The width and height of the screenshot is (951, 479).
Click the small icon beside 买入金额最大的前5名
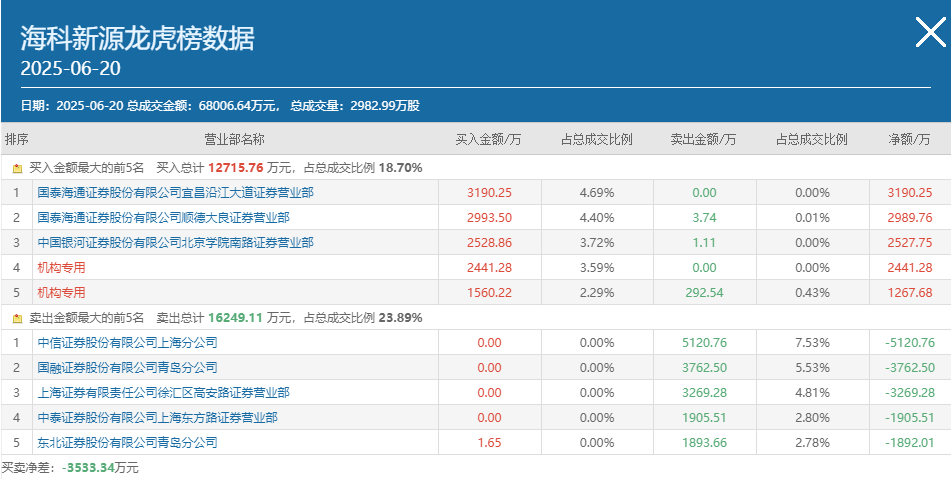(x=17, y=169)
